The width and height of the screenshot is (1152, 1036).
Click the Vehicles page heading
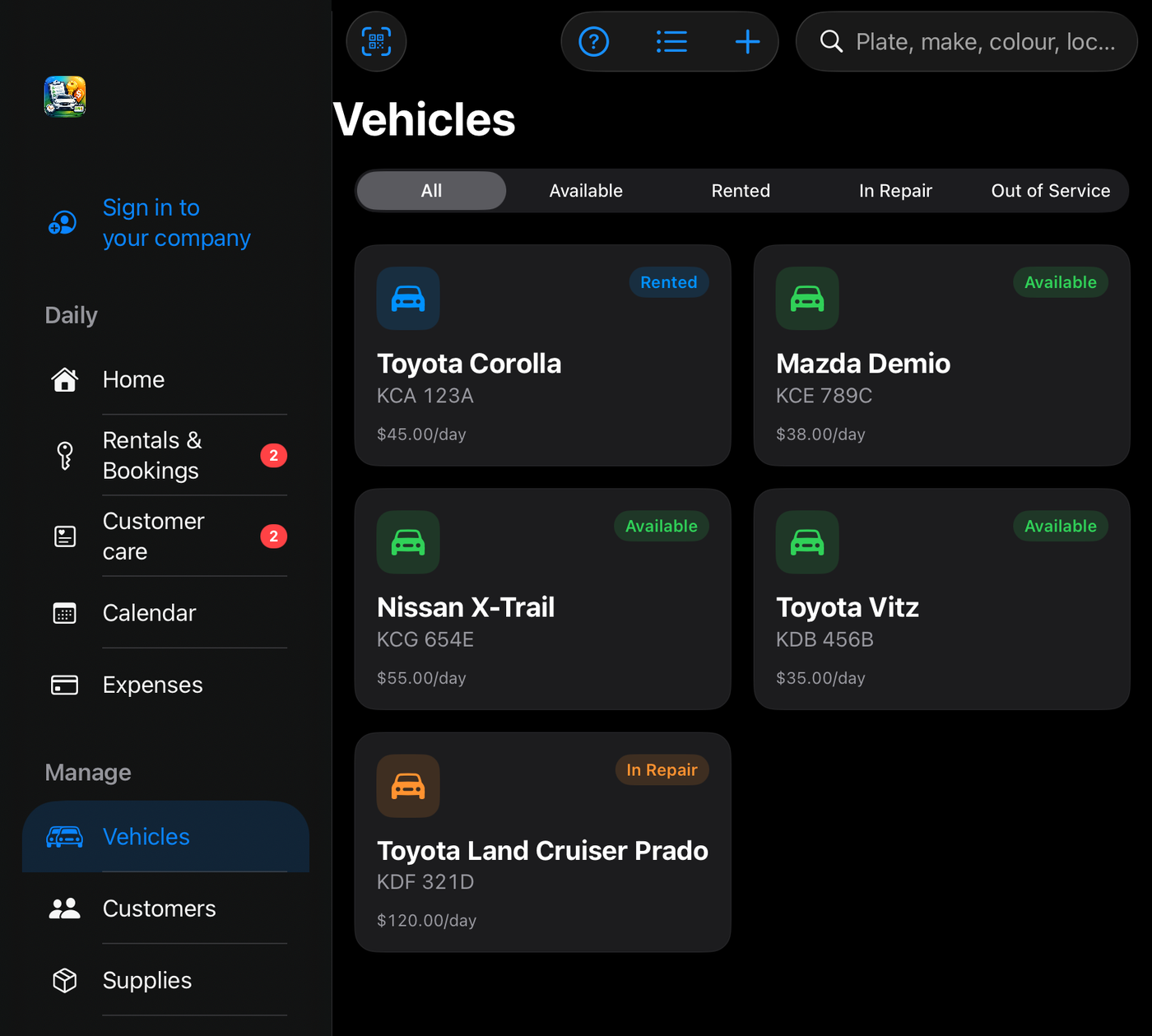[x=425, y=120]
